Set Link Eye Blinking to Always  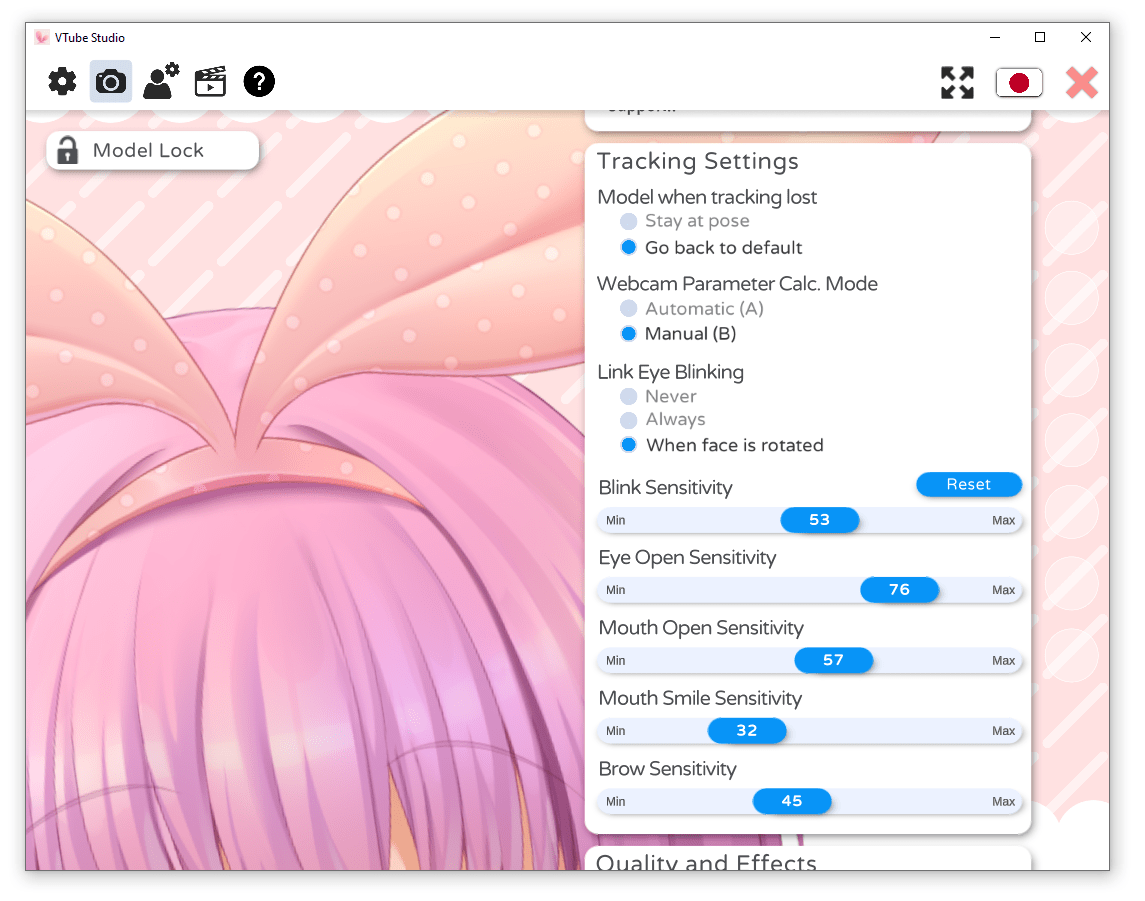629,419
